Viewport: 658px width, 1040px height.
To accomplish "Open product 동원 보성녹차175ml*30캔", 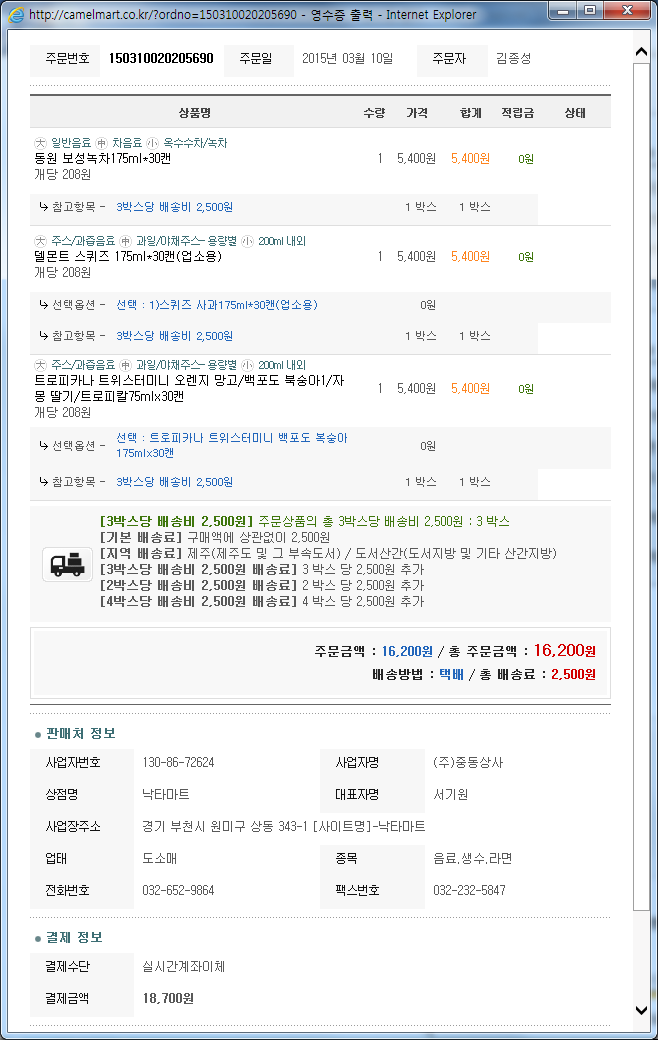I will 102,159.
